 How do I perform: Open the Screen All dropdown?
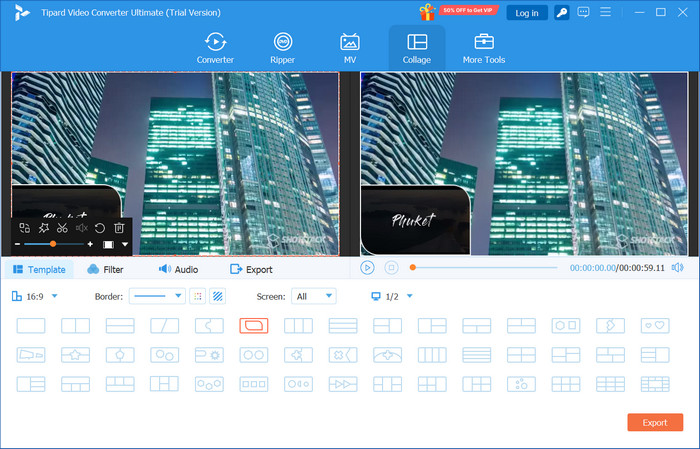(x=314, y=296)
